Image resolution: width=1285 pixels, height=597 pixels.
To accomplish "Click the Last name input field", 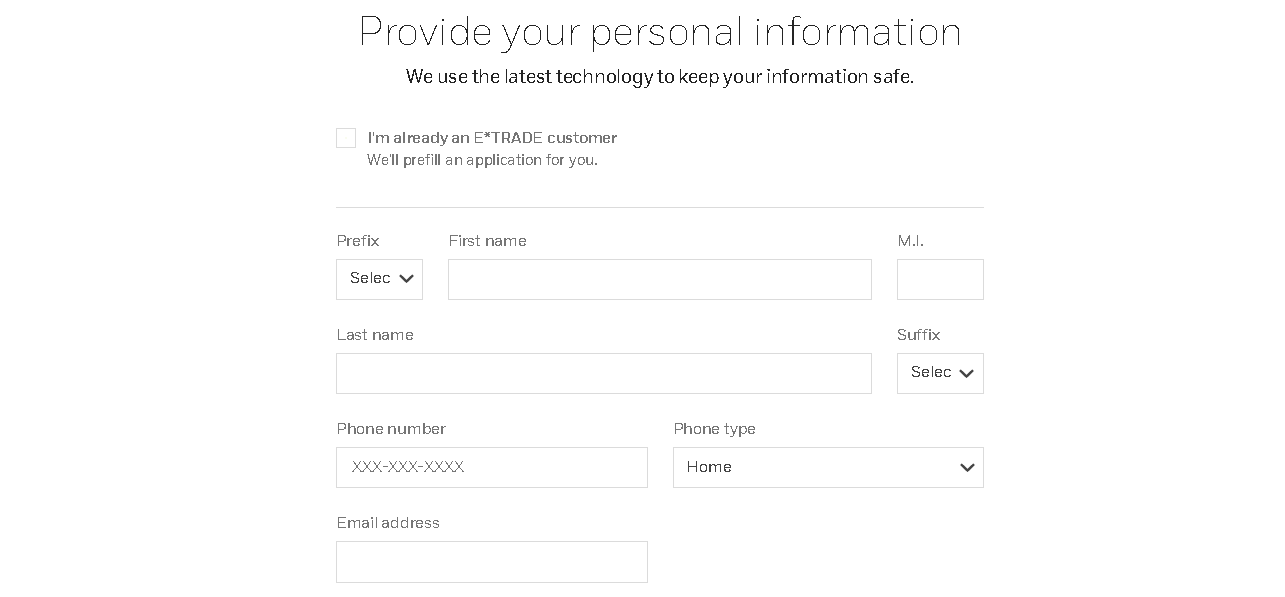I will tap(604, 373).
